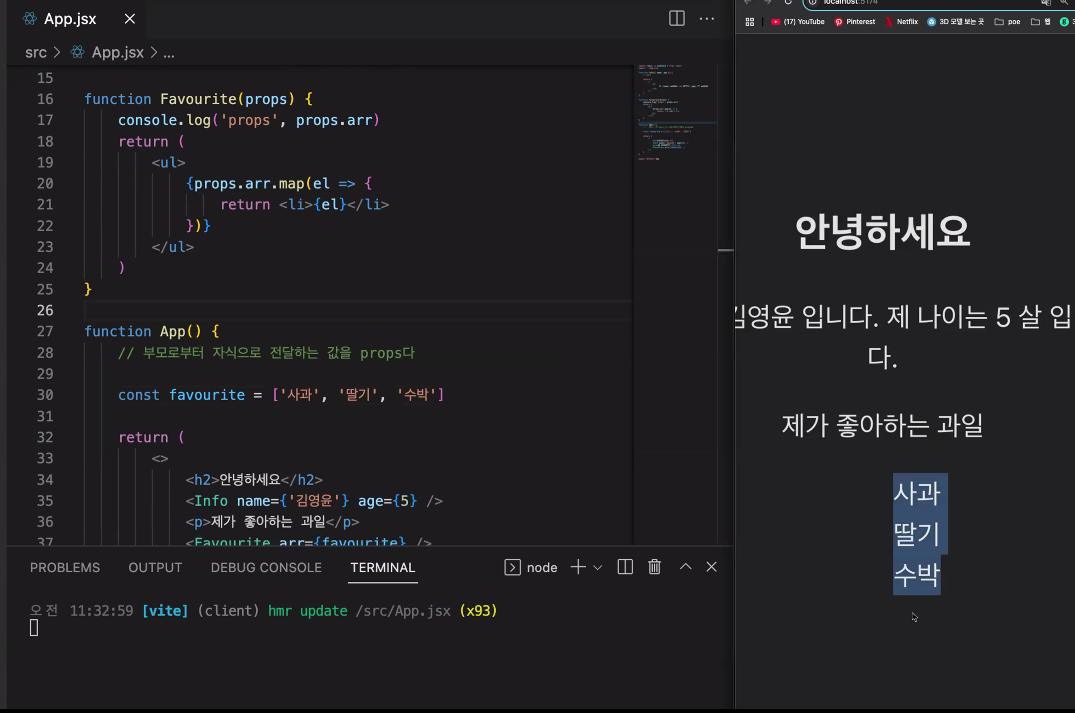This screenshot has height=713, width=1075.
Task: Click the <Info name={'김영윤'} age={5} /> line
Action: 314,501
